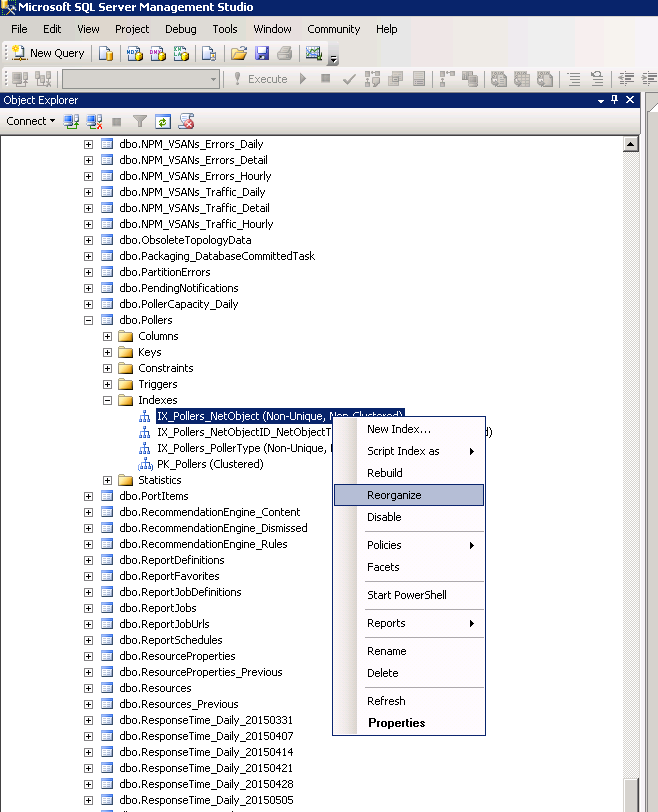Click the Object Explorer delete-script icon
Viewport: 658px width, 812px height.
(x=186, y=122)
